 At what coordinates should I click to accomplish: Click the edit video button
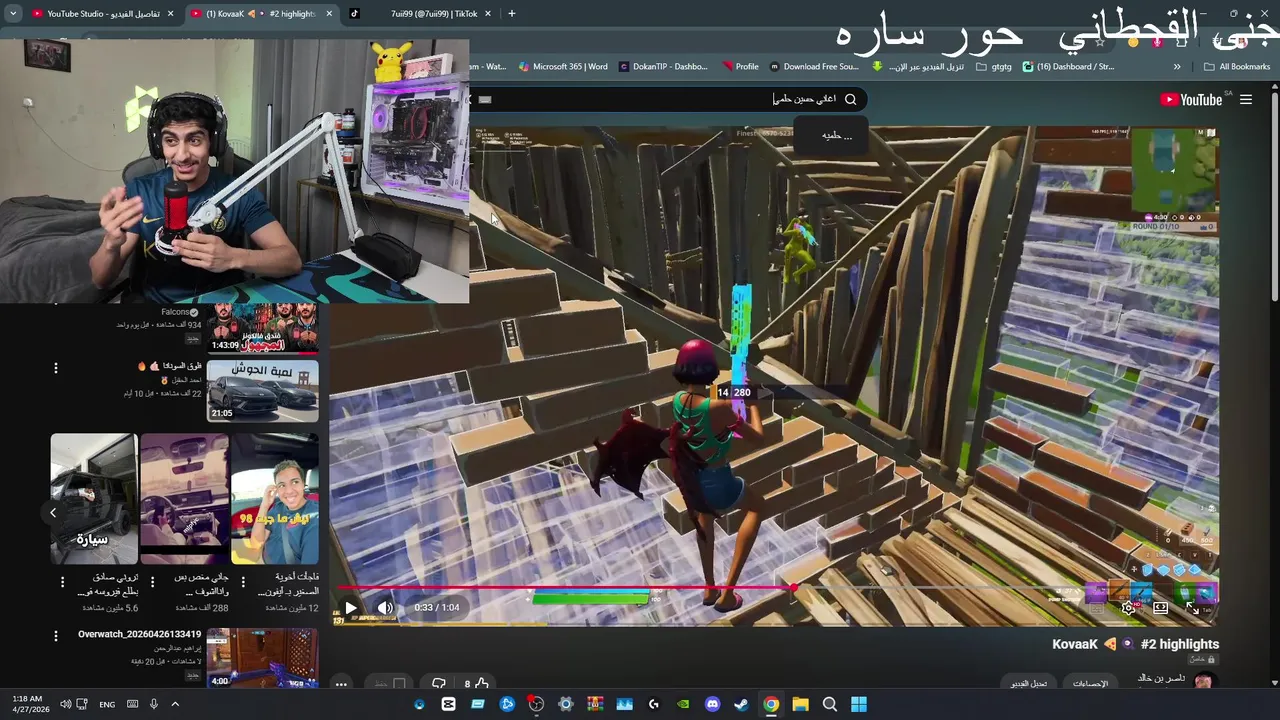(x=1029, y=684)
